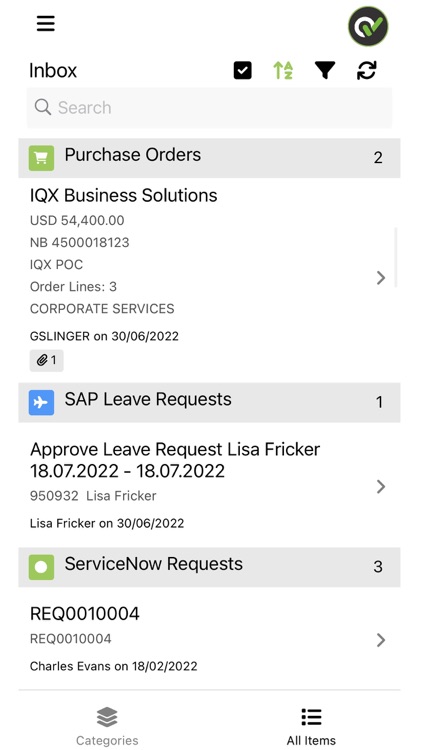Switch to the All Items tab
The image size is (422, 750).
[311, 725]
